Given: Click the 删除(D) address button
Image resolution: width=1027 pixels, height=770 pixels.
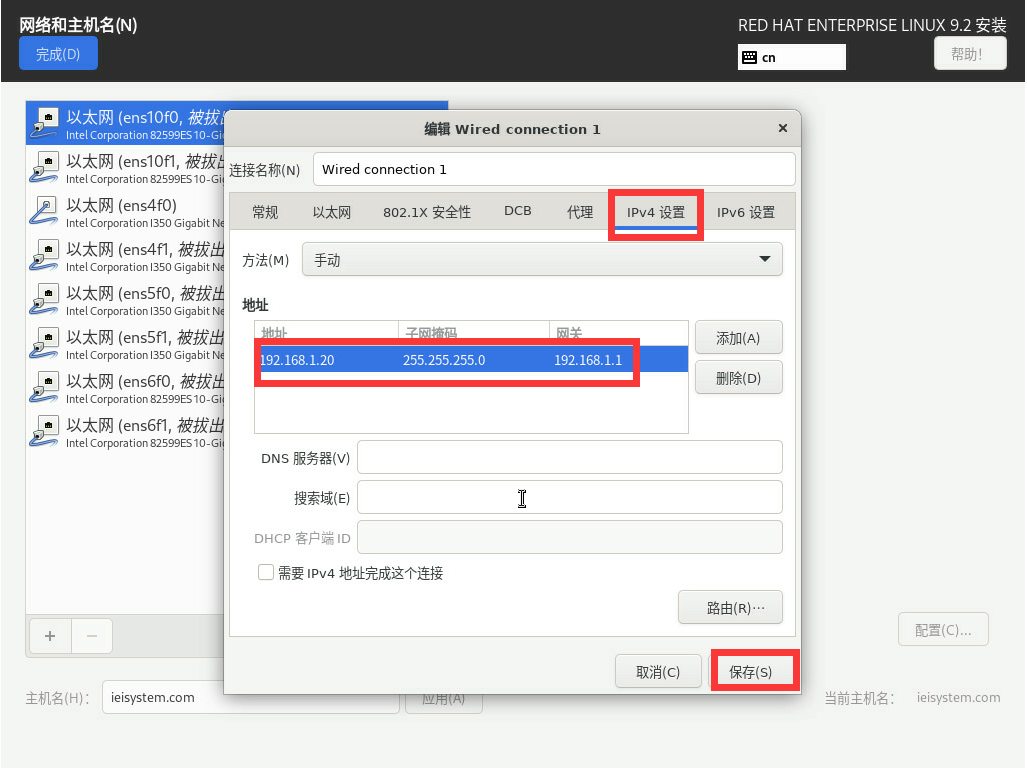Looking at the screenshot, I should (x=738, y=378).
